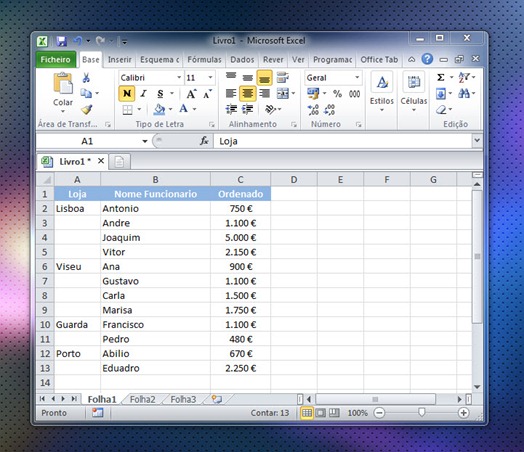Click the formula bar containing Loja
This screenshot has height=452, width=524.
tap(343, 141)
